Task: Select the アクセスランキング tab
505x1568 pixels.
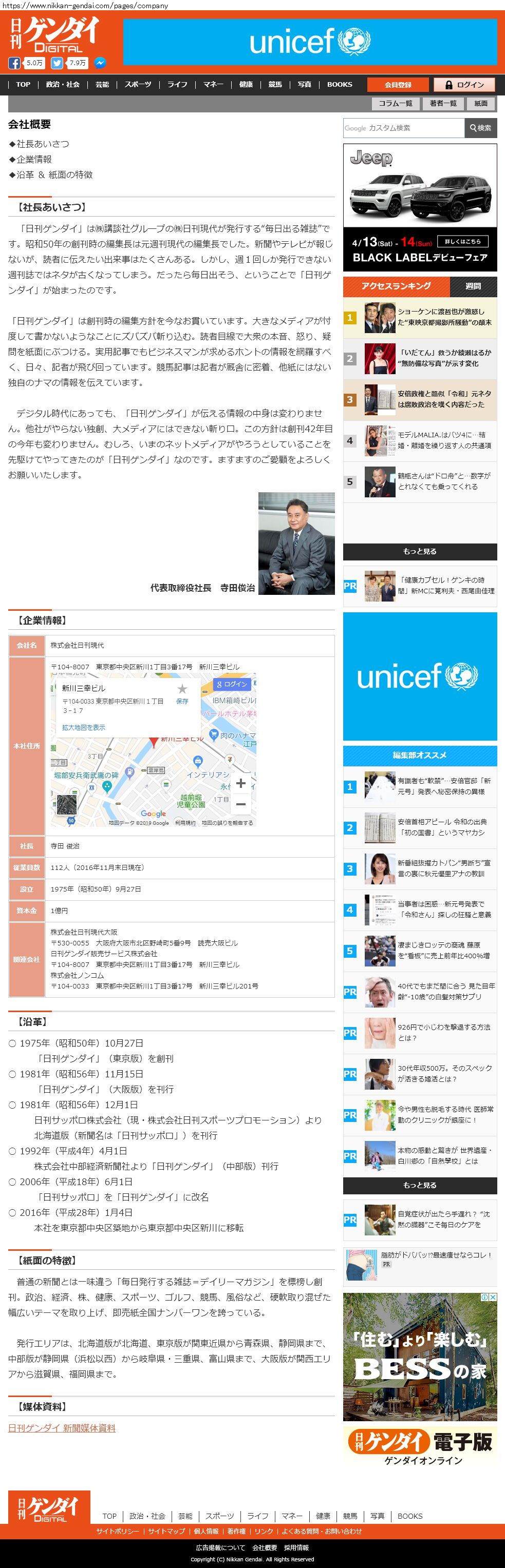Action: [x=396, y=286]
